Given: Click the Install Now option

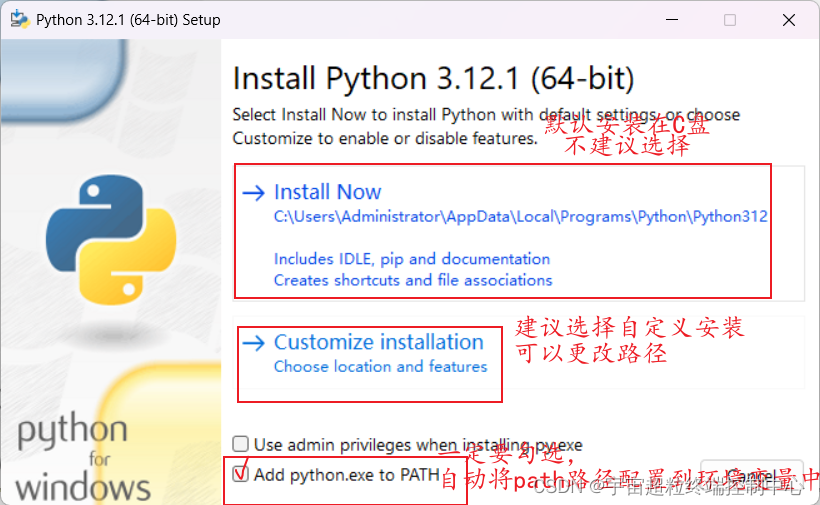Looking at the screenshot, I should point(519,233).
